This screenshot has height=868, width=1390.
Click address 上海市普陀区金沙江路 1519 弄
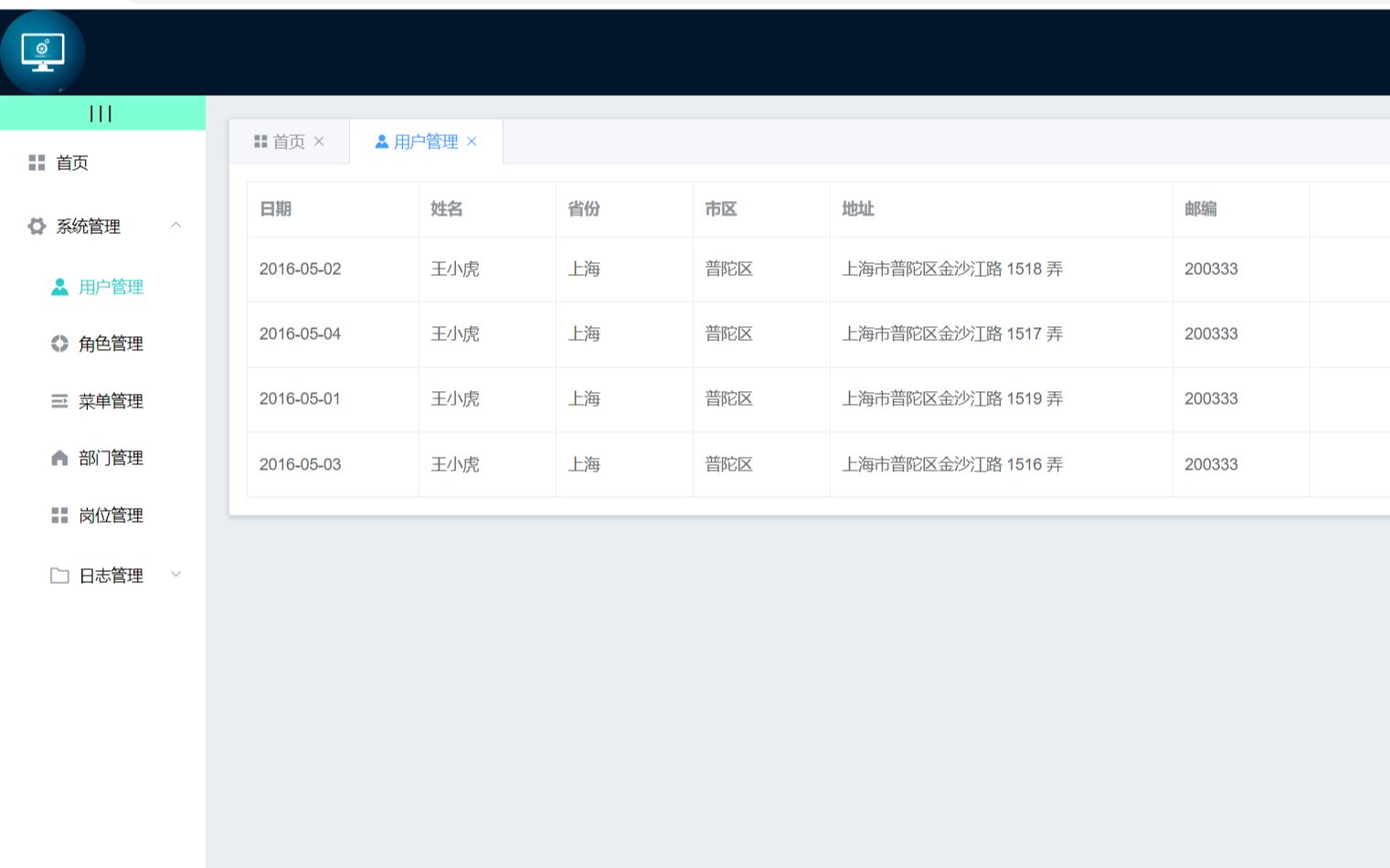pos(952,399)
